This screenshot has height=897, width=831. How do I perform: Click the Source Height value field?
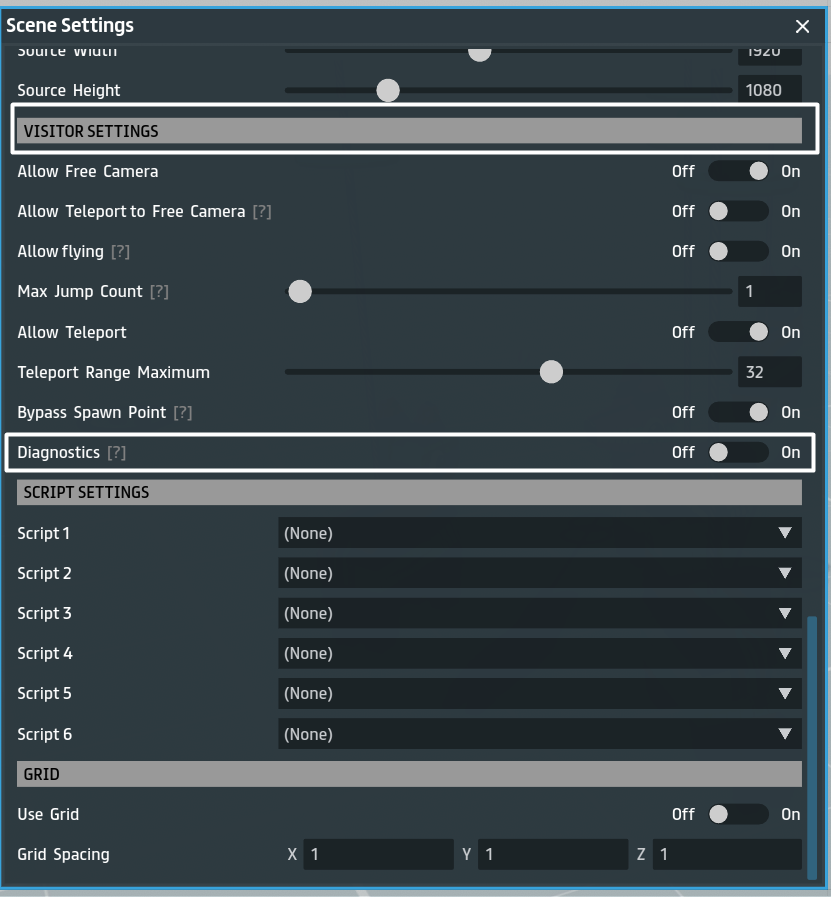769,90
